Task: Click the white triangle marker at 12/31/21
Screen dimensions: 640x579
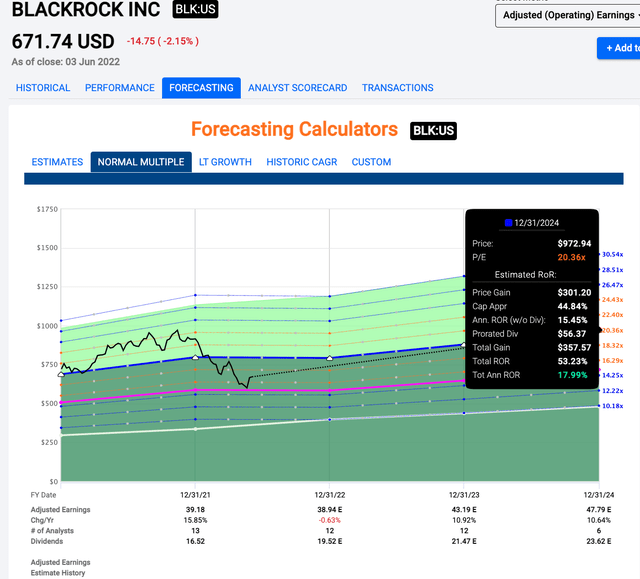Action: click(x=195, y=357)
